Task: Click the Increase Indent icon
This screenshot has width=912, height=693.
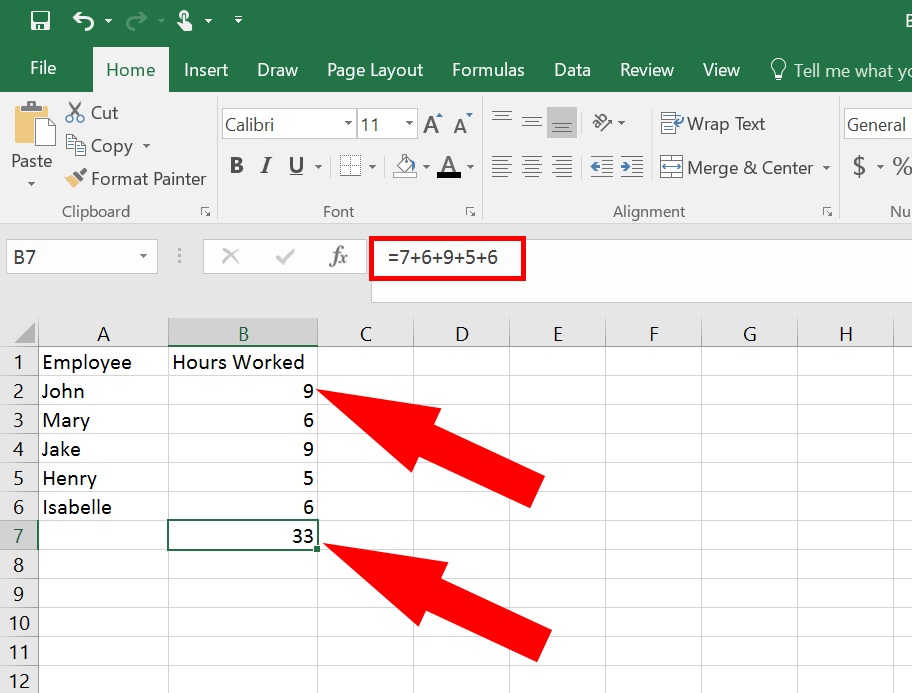Action: pos(632,167)
